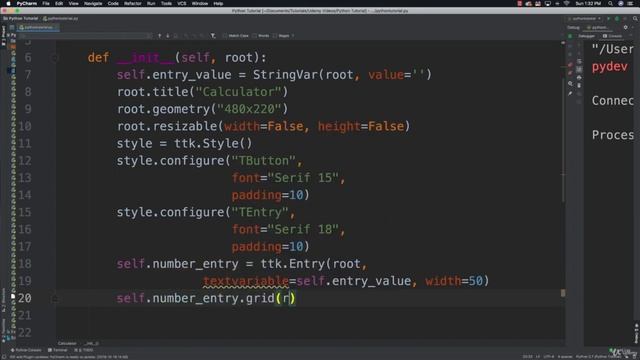Open the Navigate menu
The height and width of the screenshot is (360, 640).
tap(93, 3)
